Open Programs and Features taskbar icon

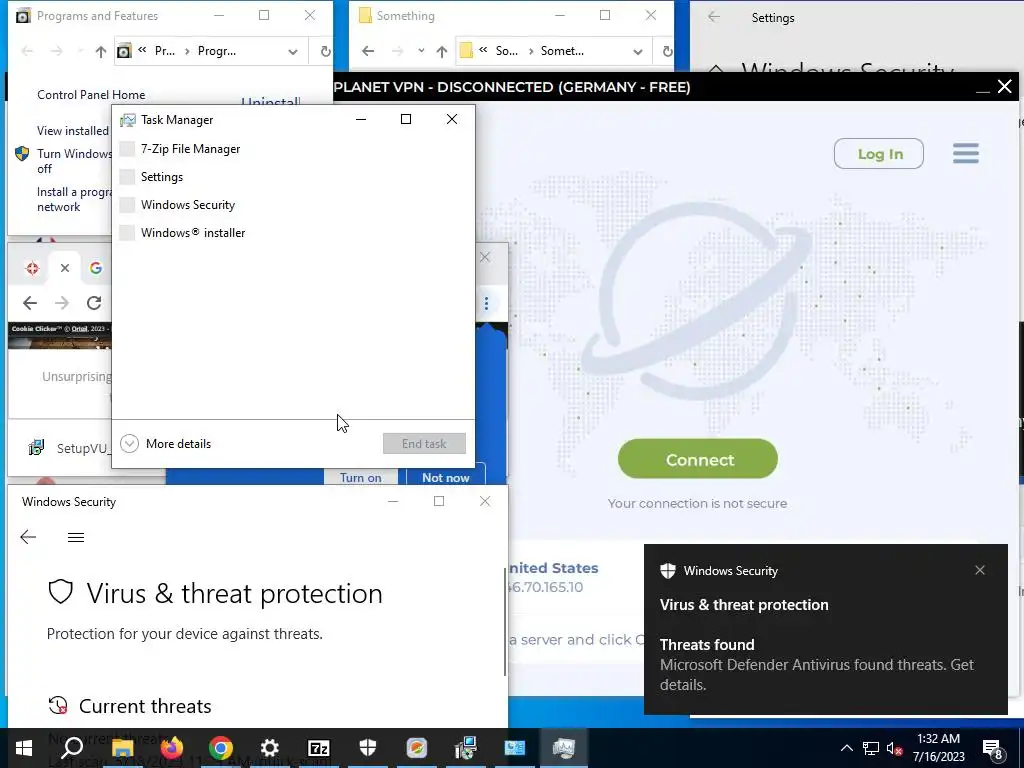[515, 748]
